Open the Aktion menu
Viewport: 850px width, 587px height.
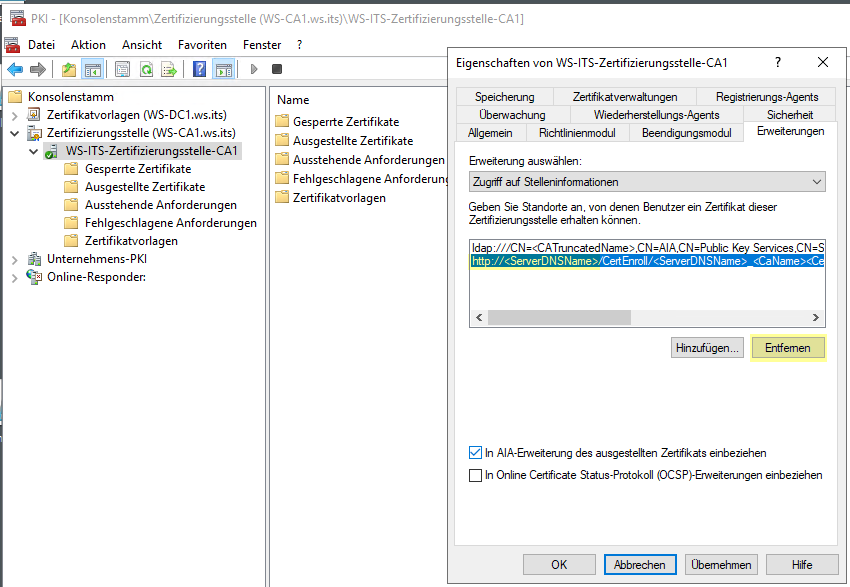click(x=88, y=45)
